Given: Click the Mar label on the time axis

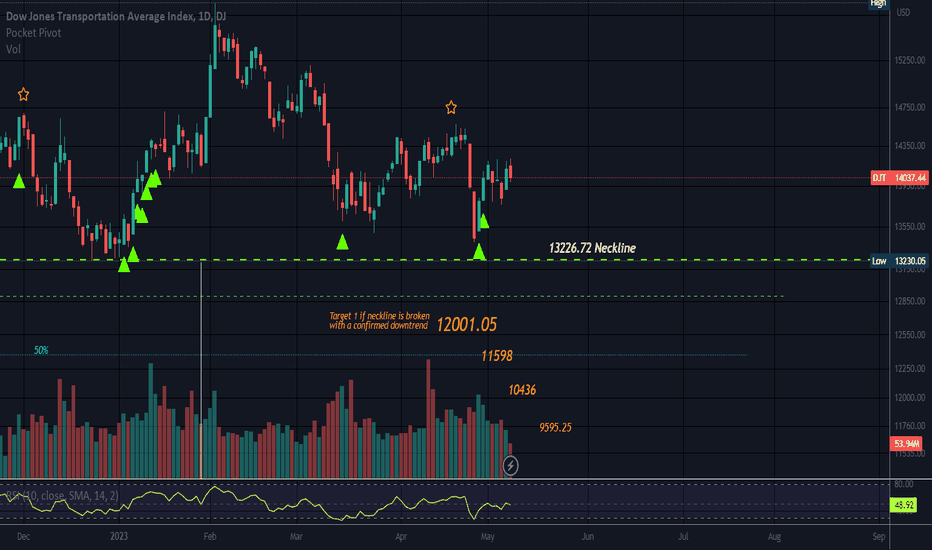Looking at the screenshot, I should coord(296,536).
